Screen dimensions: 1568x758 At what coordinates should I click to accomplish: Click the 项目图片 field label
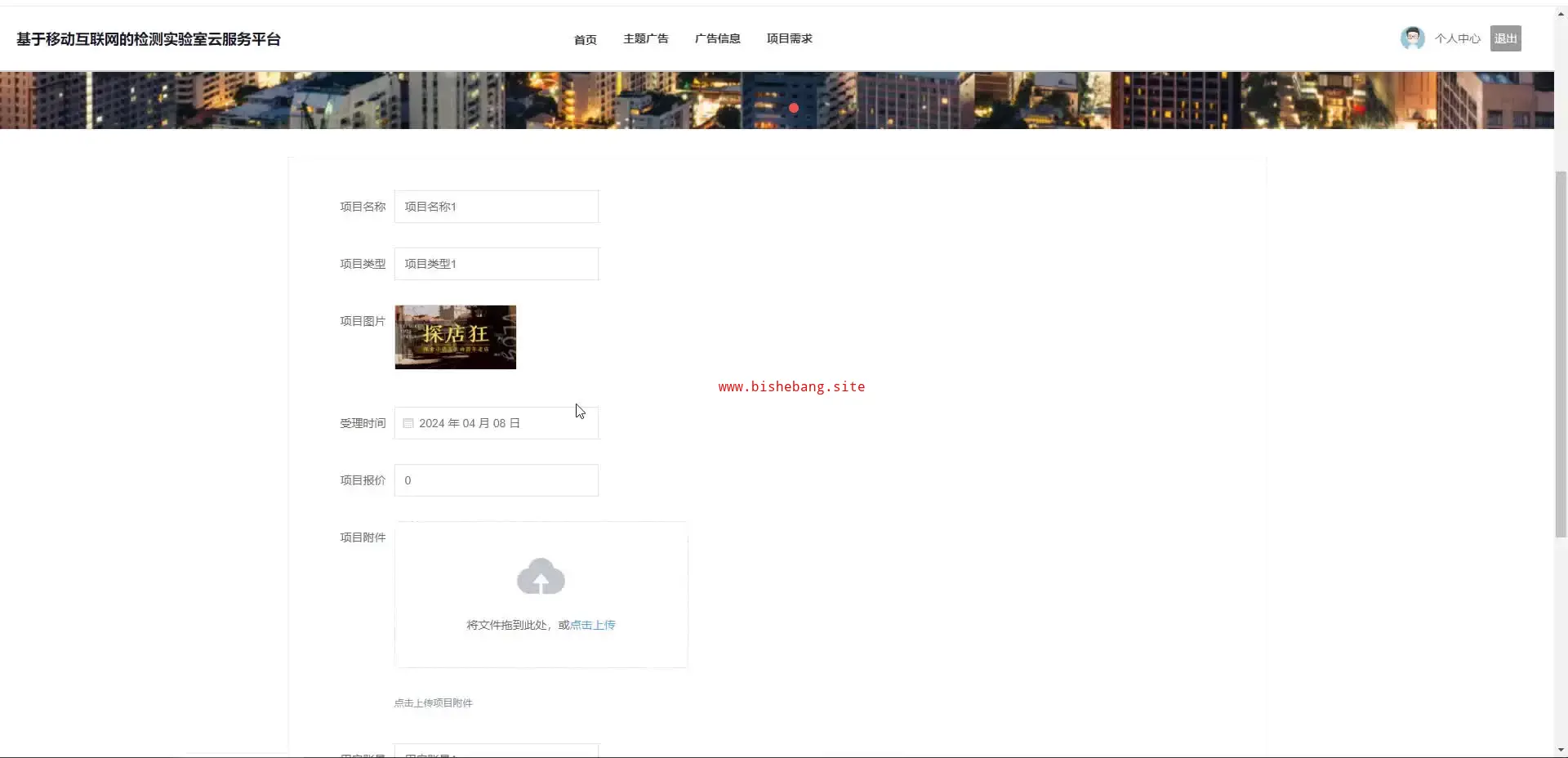point(363,321)
